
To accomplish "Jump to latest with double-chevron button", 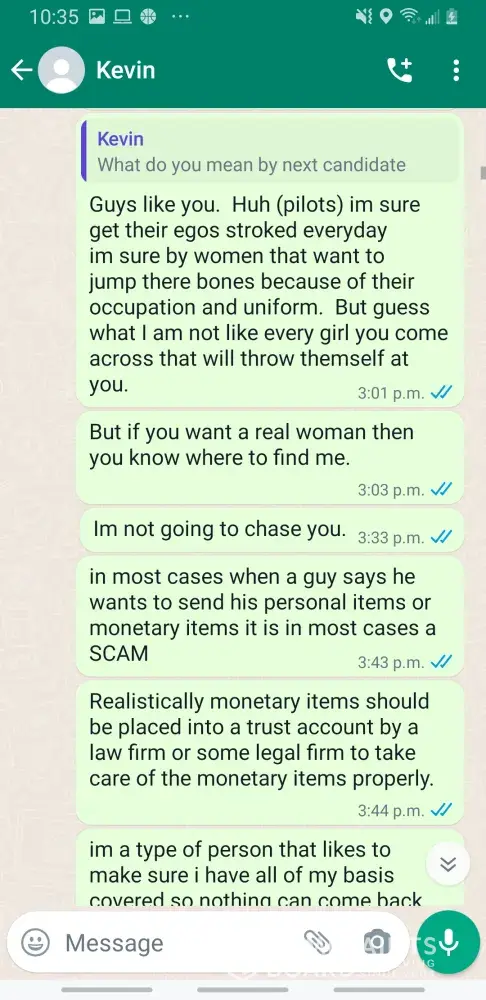I will (448, 864).
